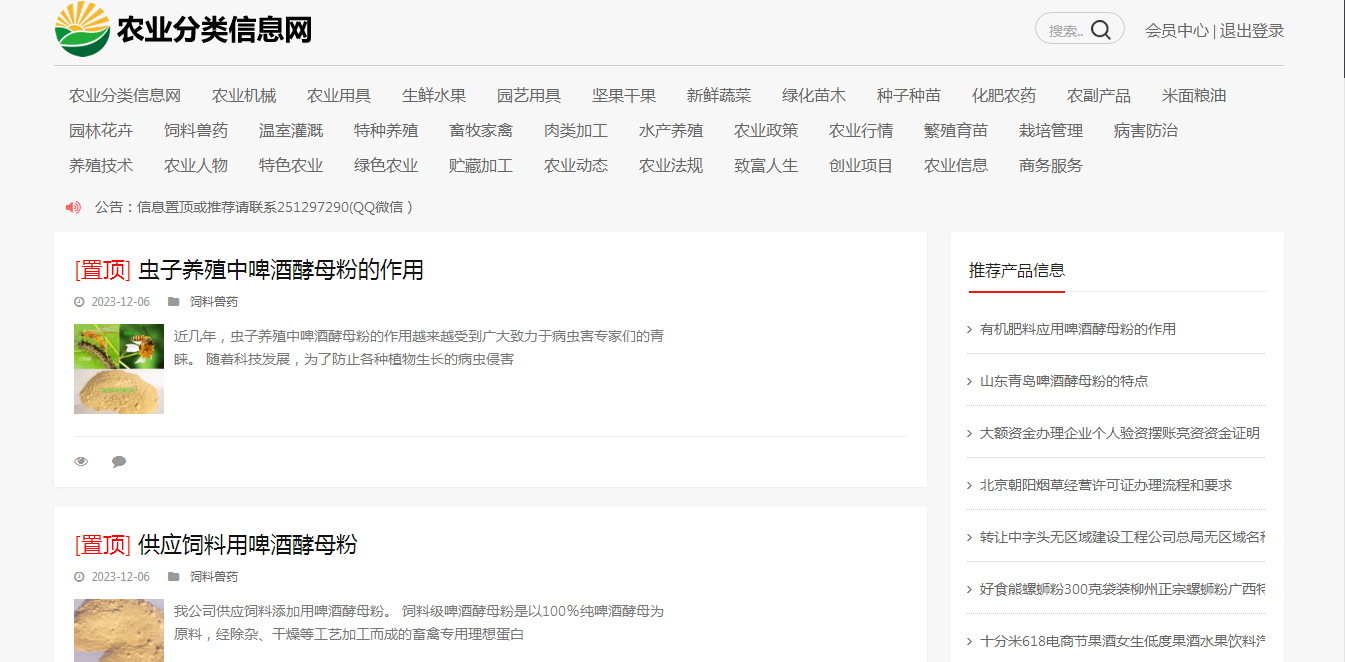Click the caterpillar thumbnail of the first article
The width and height of the screenshot is (1345, 662).
(118, 368)
